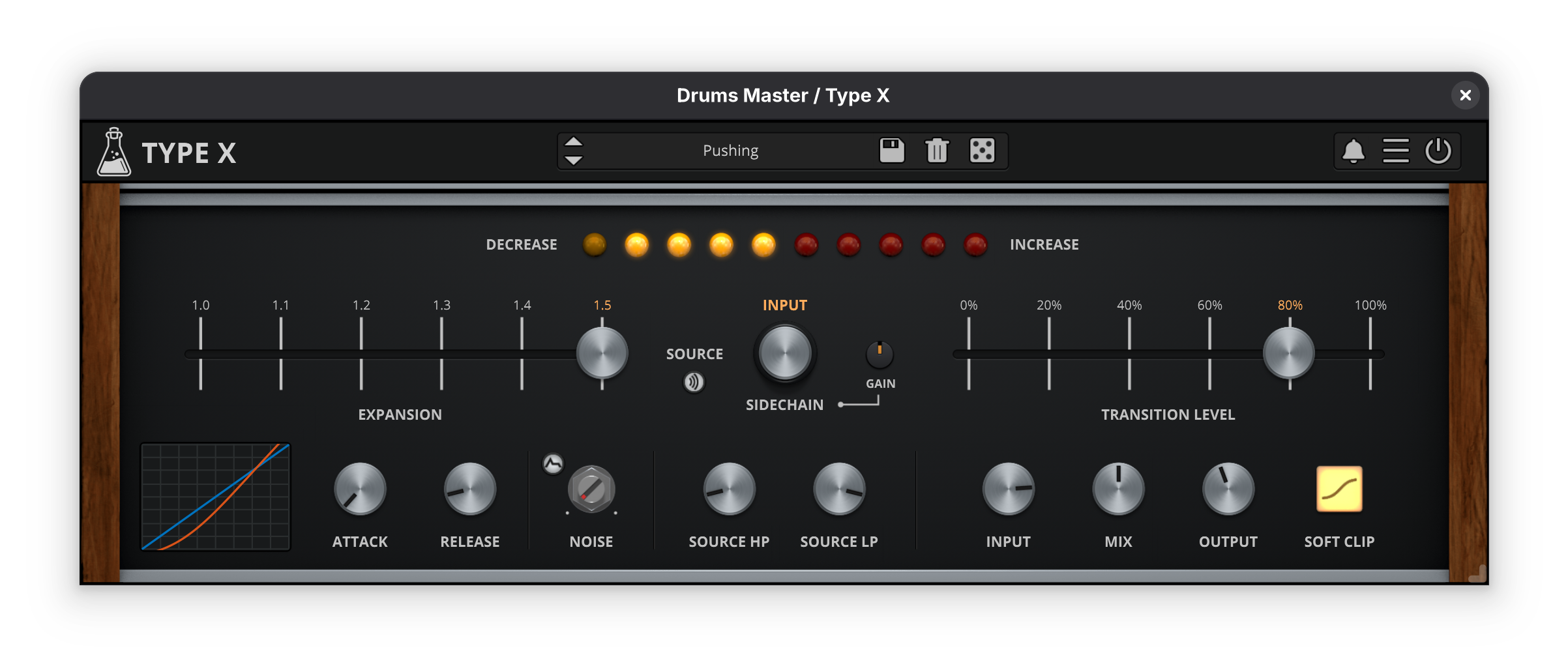The image size is (1568, 672).
Task: Close the Drums Master / Type X window
Action: pos(1465,95)
